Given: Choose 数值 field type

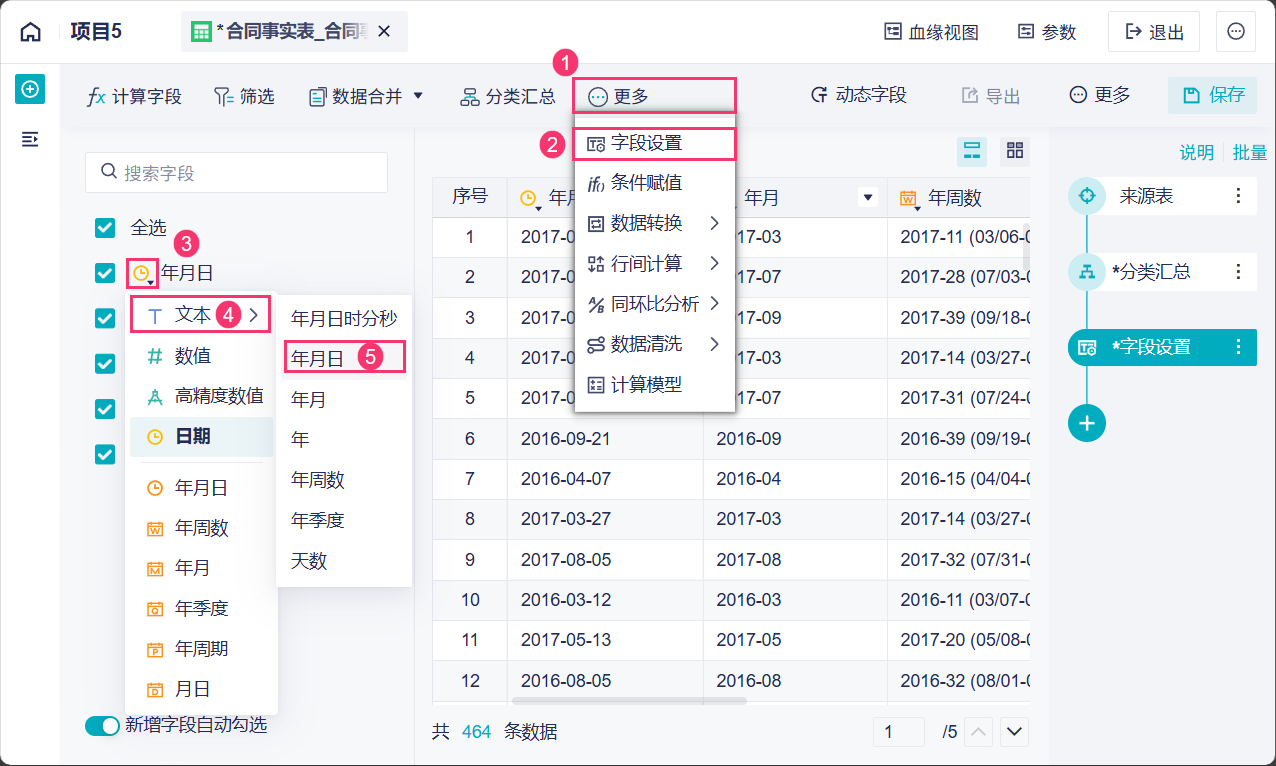Looking at the screenshot, I should (x=201, y=356).
